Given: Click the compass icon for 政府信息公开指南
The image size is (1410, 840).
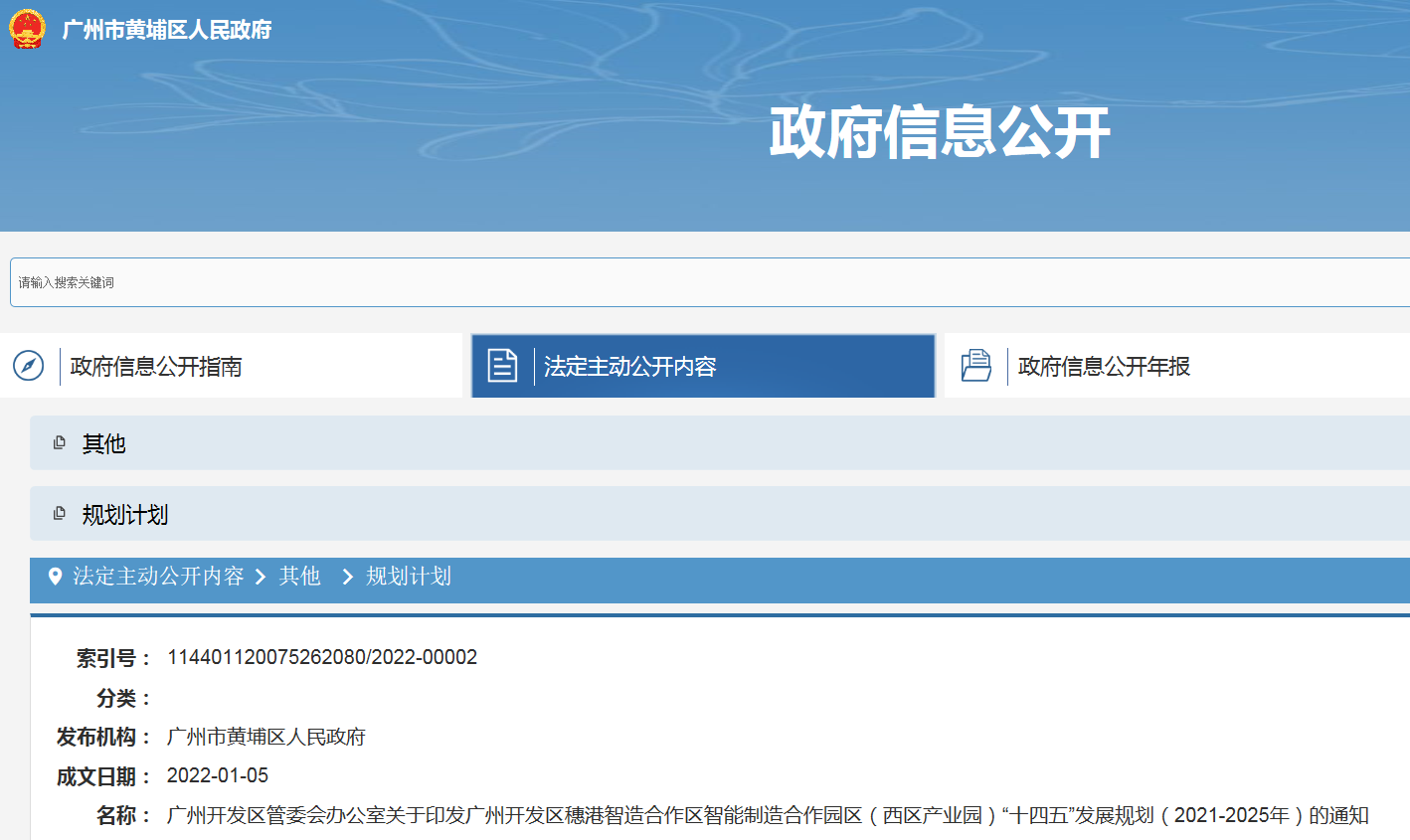Looking at the screenshot, I should pyautogui.click(x=29, y=366).
